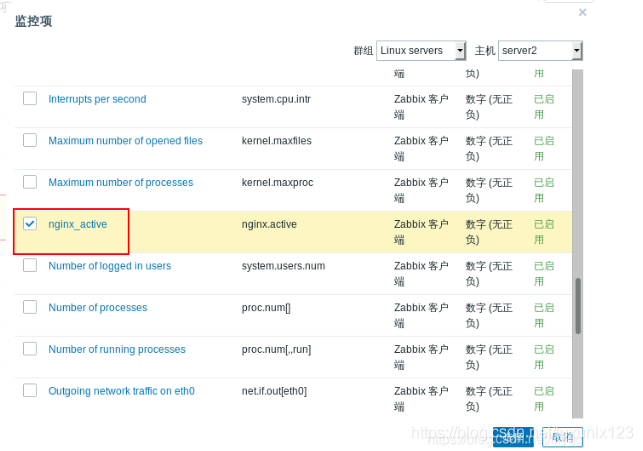Check the Interrupts per second checkbox
Screen dimensions: 643x451
tap(30, 99)
